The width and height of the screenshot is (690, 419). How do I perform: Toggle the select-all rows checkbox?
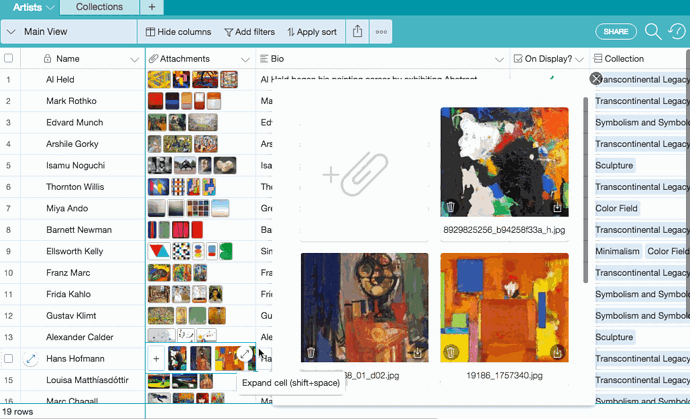[x=8, y=58]
